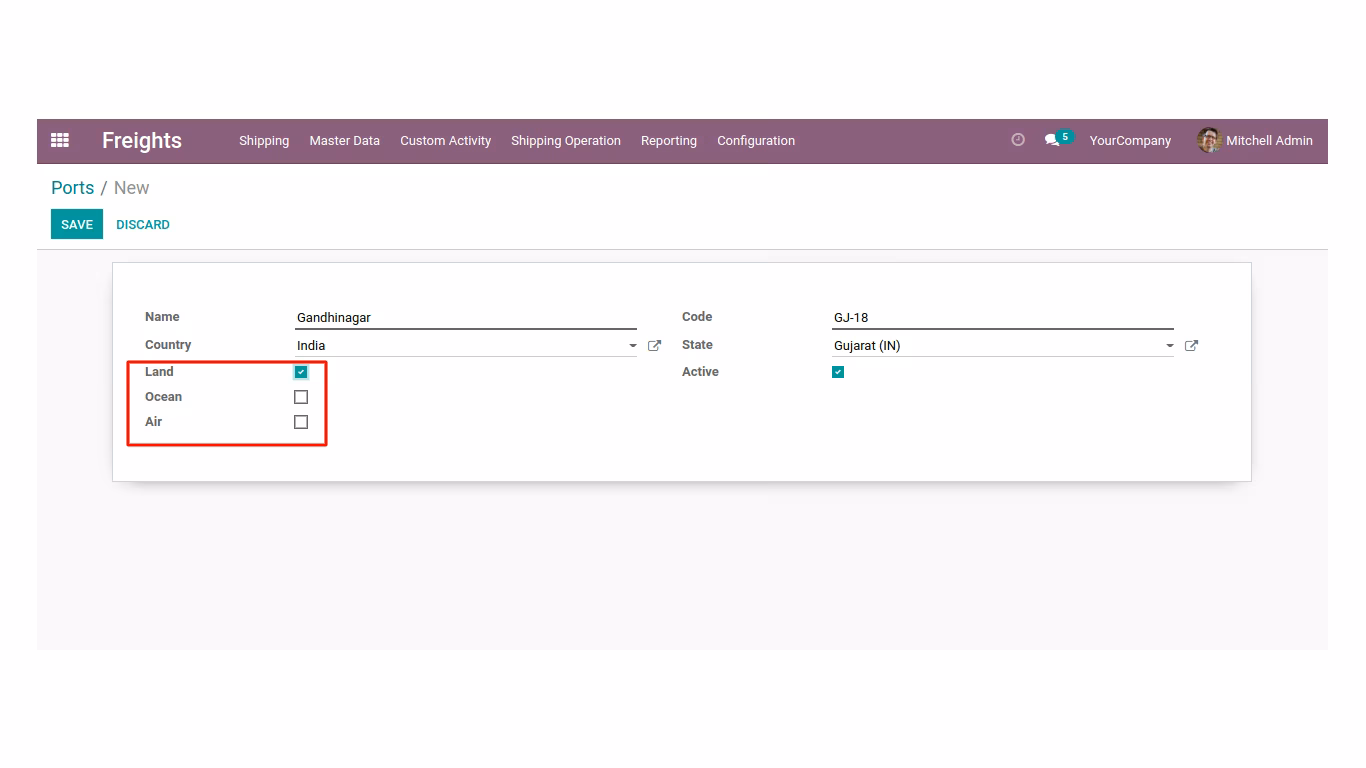
Task: Open the Reporting menu
Action: (669, 141)
